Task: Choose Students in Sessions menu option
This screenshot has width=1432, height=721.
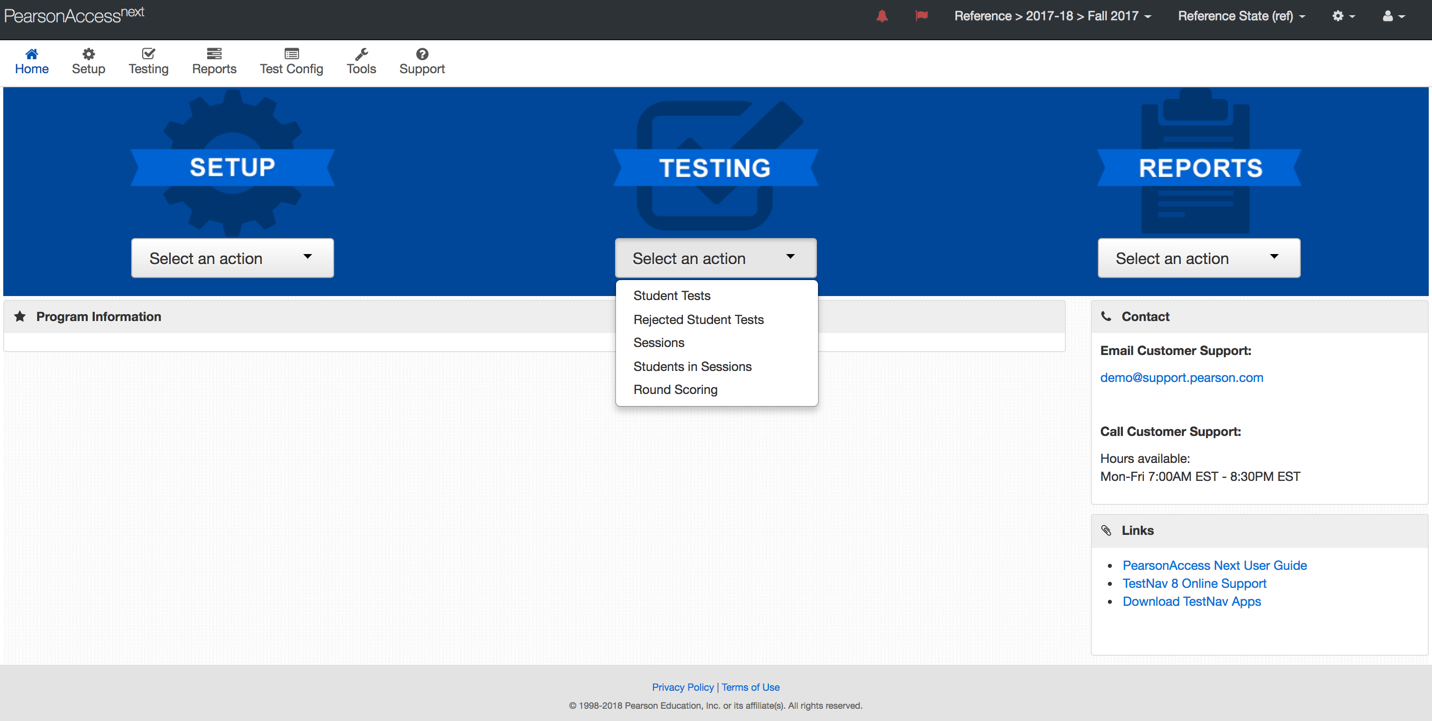Action: (692, 367)
